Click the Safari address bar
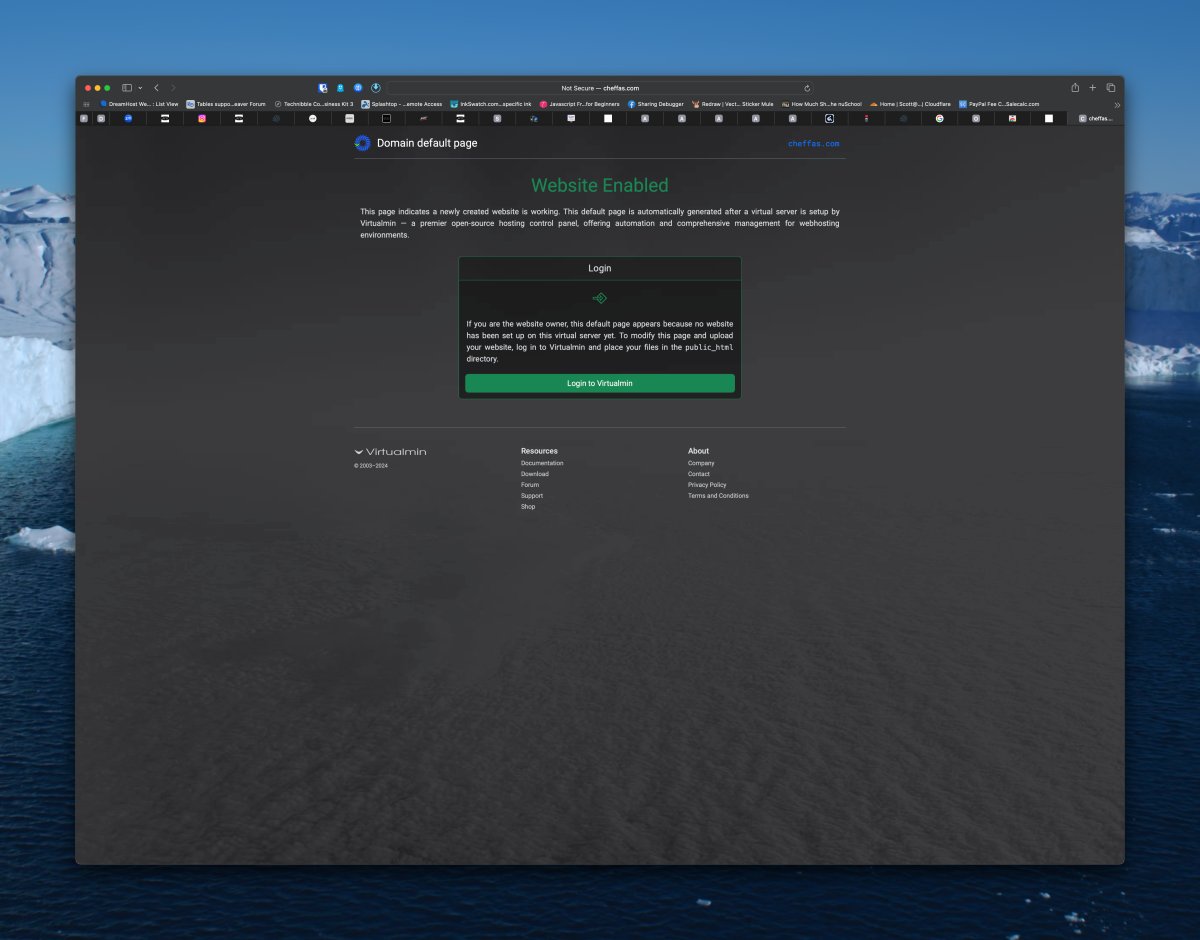Viewport: 1200px width, 940px height. (x=600, y=88)
